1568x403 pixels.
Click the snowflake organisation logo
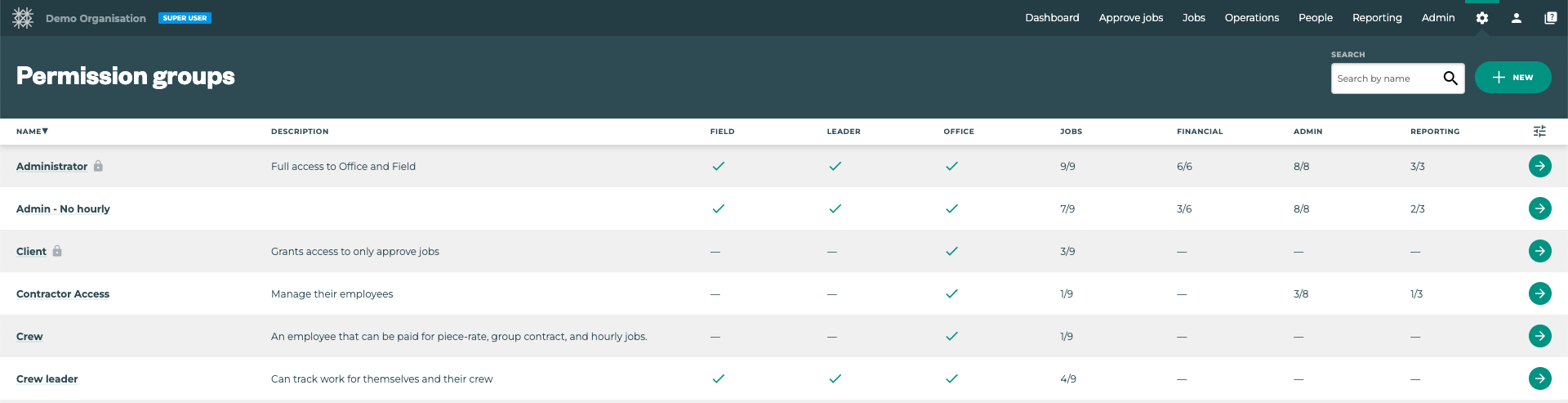pos(23,18)
